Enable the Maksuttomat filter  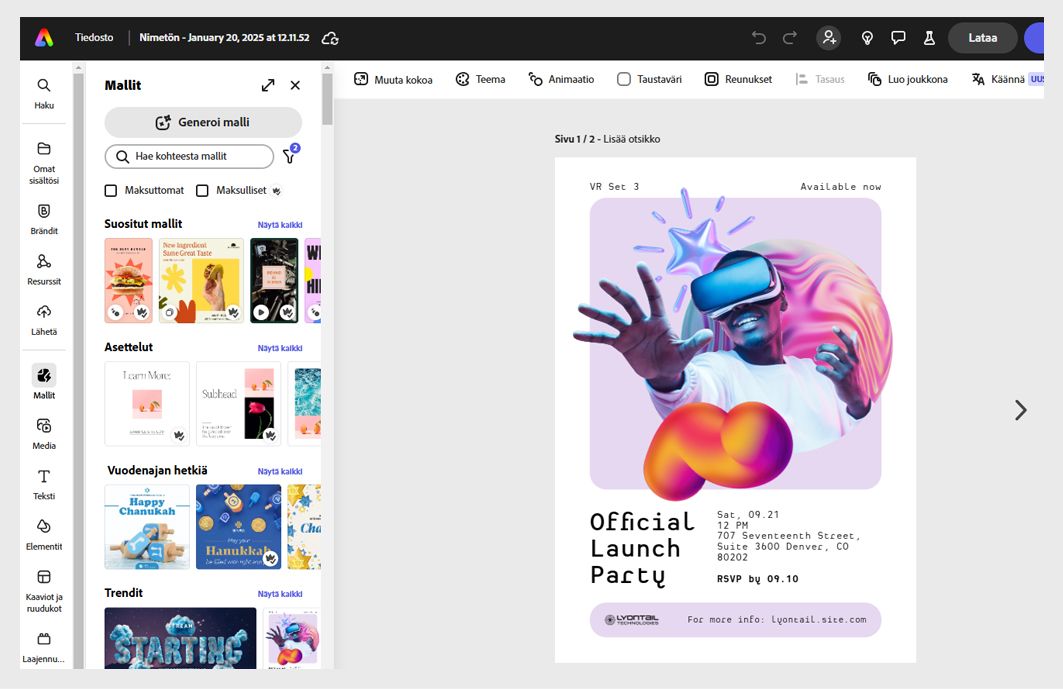pyautogui.click(x=113, y=192)
